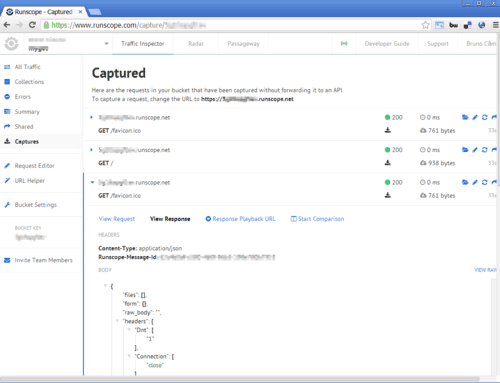Collapse the "headers" JSON node
This screenshot has height=383, width=500.
pyautogui.click(x=117, y=321)
